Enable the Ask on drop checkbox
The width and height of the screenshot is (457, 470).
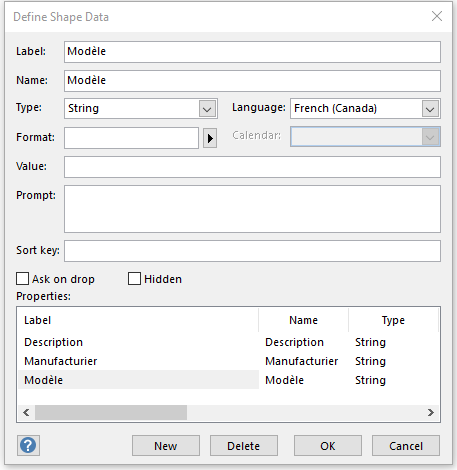tap(22, 279)
